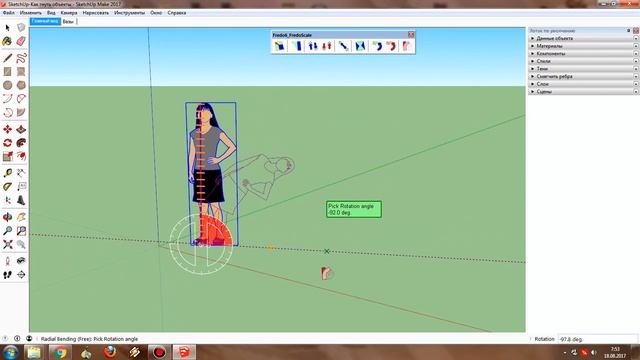Activate the Pan hand tool
This screenshot has width=640, height=360.
pyautogui.click(x=21, y=217)
